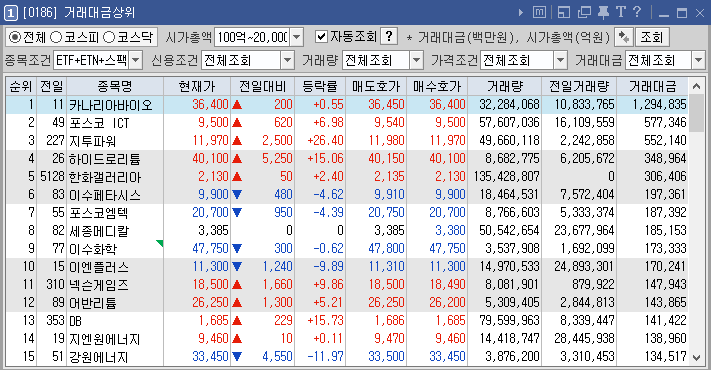Click the 18,490 bid price cell
Image resolution: width=711 pixels, height=370 pixels.
click(x=447, y=284)
